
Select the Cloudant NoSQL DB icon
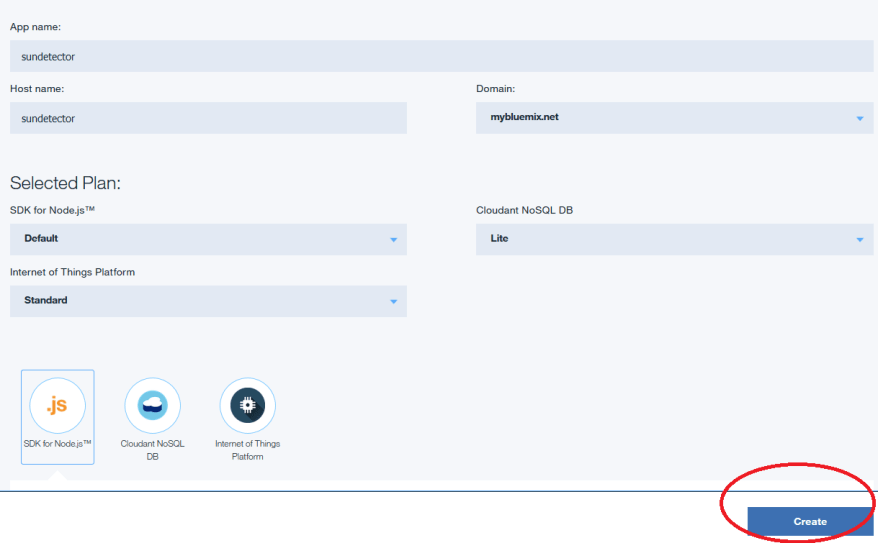pos(152,405)
